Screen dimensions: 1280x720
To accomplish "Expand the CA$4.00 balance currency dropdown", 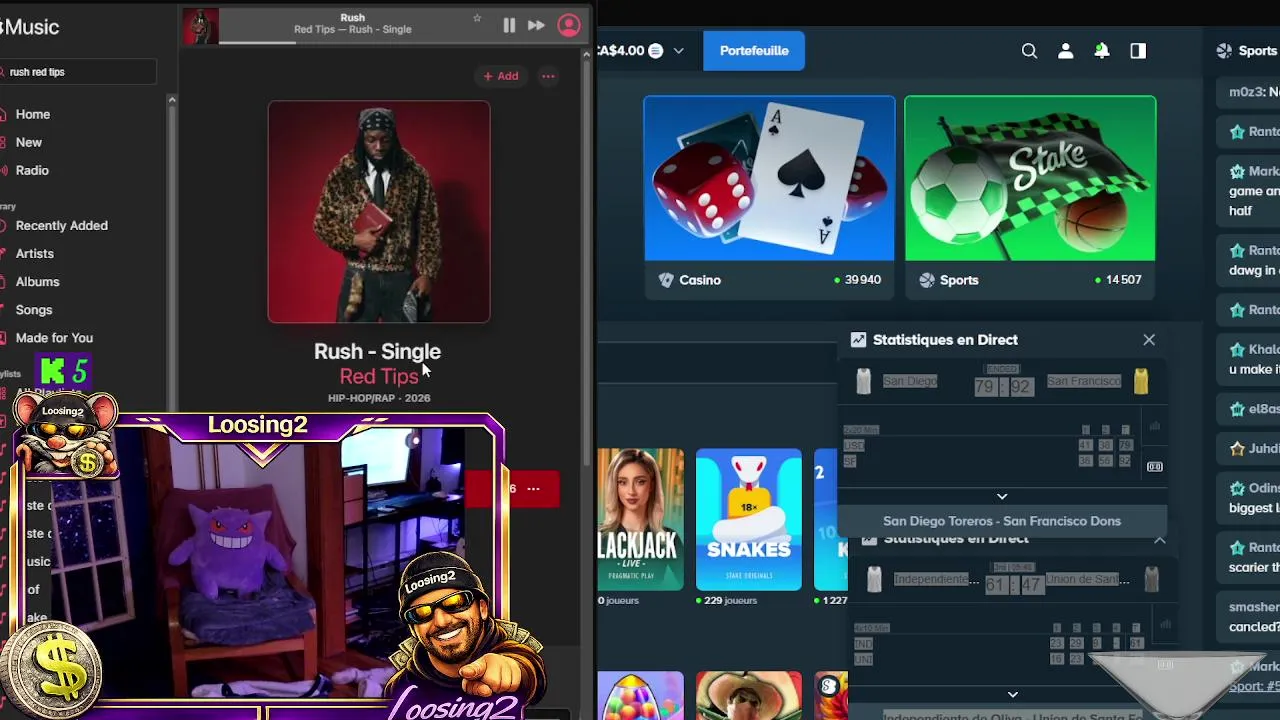I will 679,51.
